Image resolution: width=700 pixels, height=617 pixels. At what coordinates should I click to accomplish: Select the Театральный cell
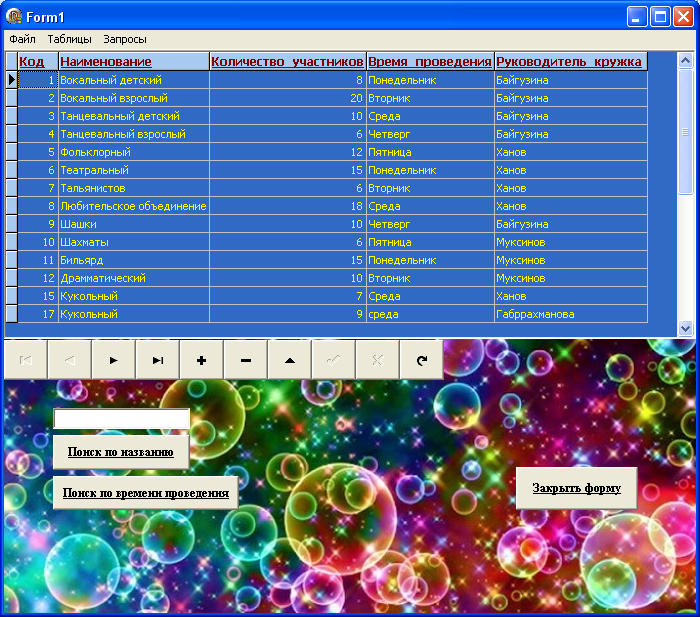click(x=134, y=170)
